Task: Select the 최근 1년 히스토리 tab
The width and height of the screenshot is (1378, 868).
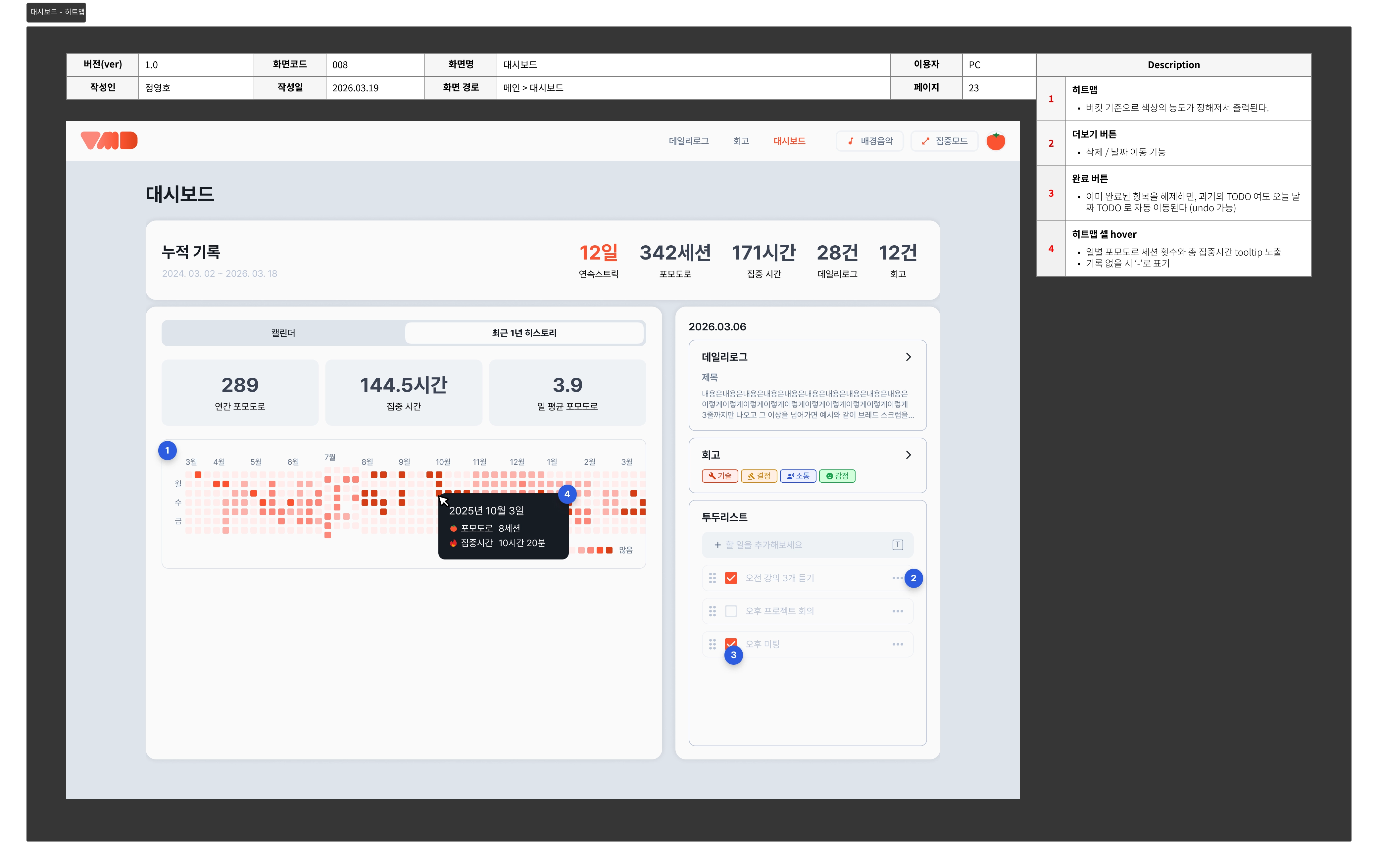Action: (x=523, y=333)
